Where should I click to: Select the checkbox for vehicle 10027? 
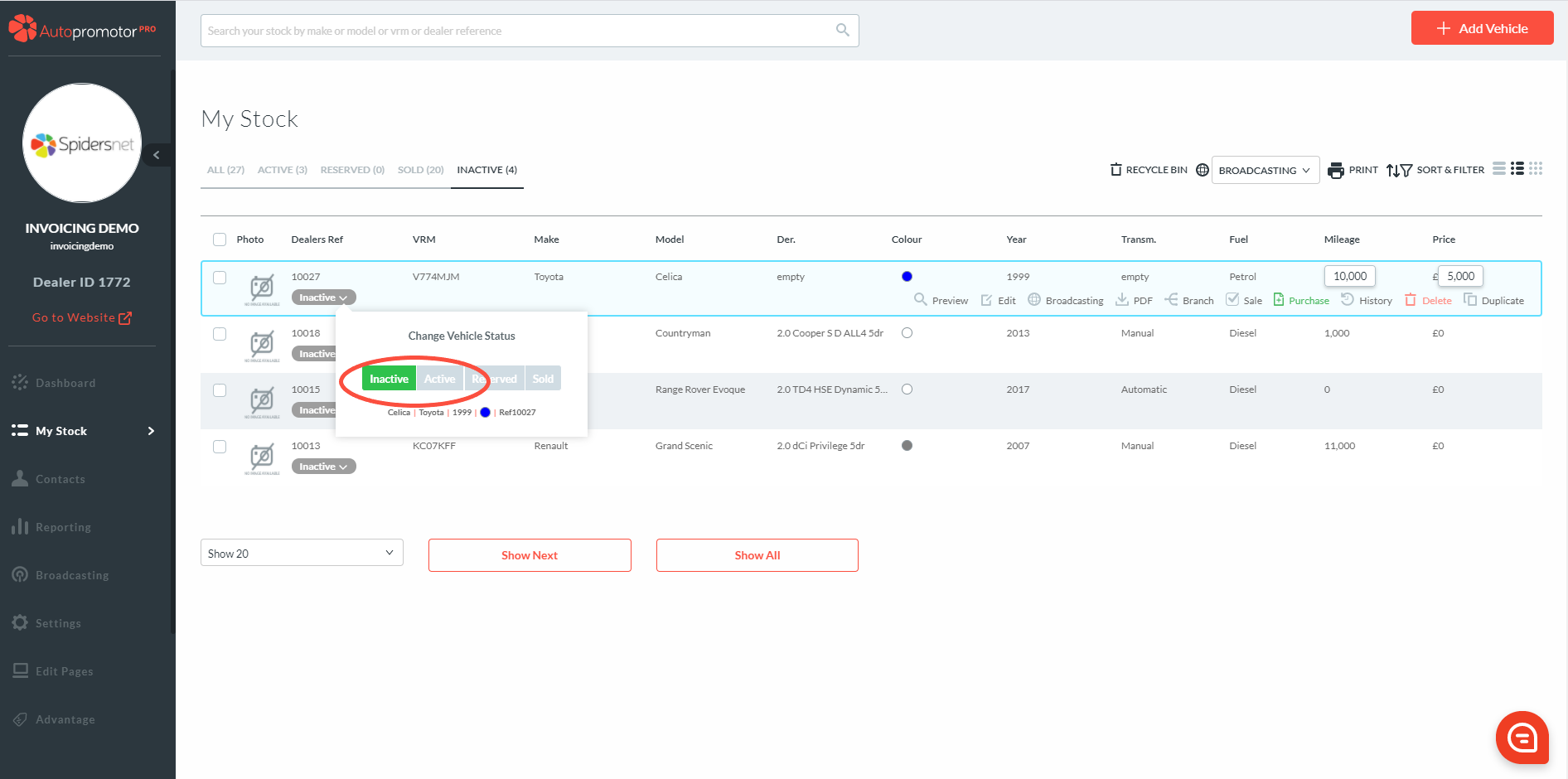click(220, 278)
